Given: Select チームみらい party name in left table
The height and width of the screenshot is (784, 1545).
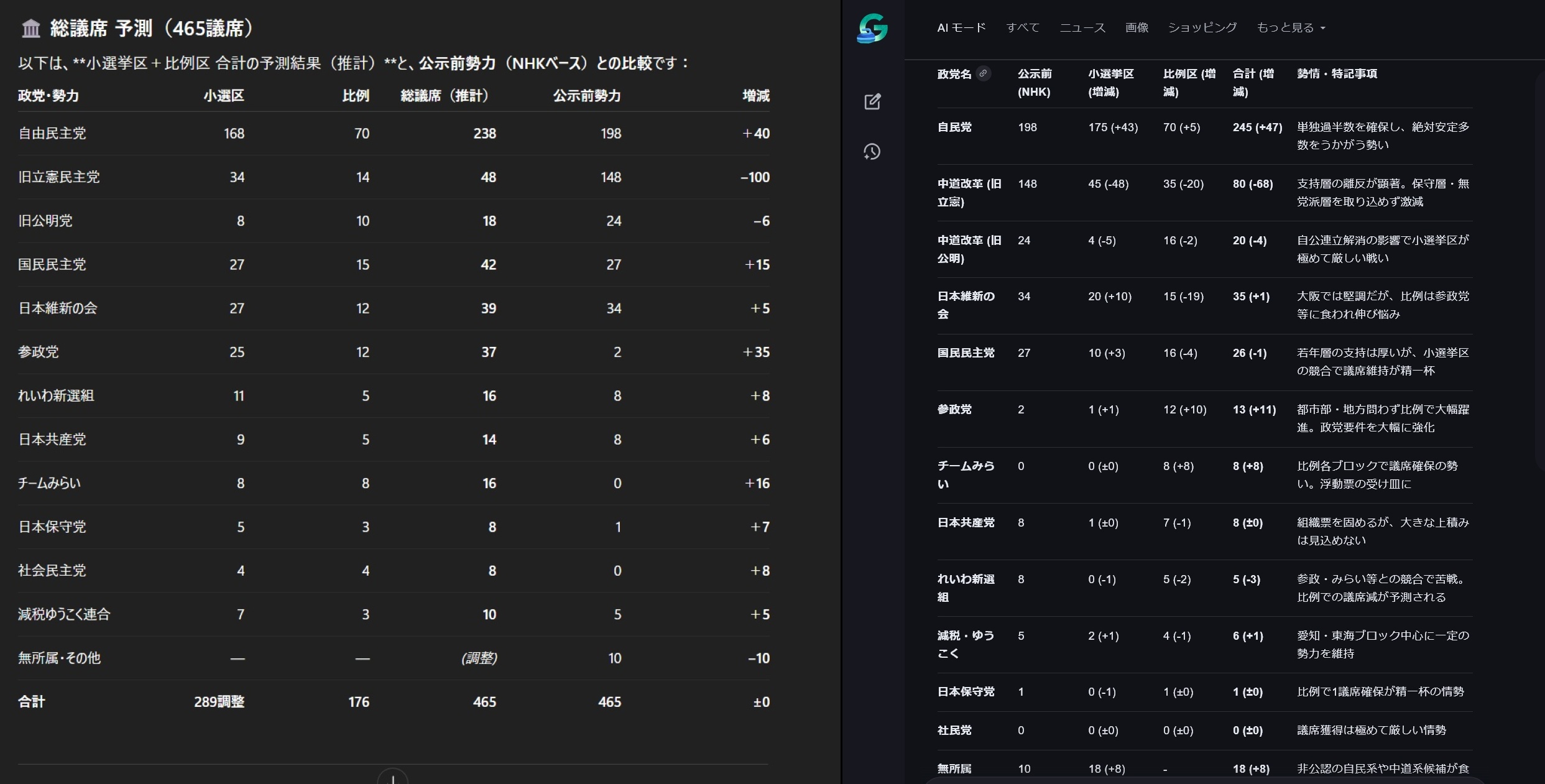Looking at the screenshot, I should tap(49, 483).
